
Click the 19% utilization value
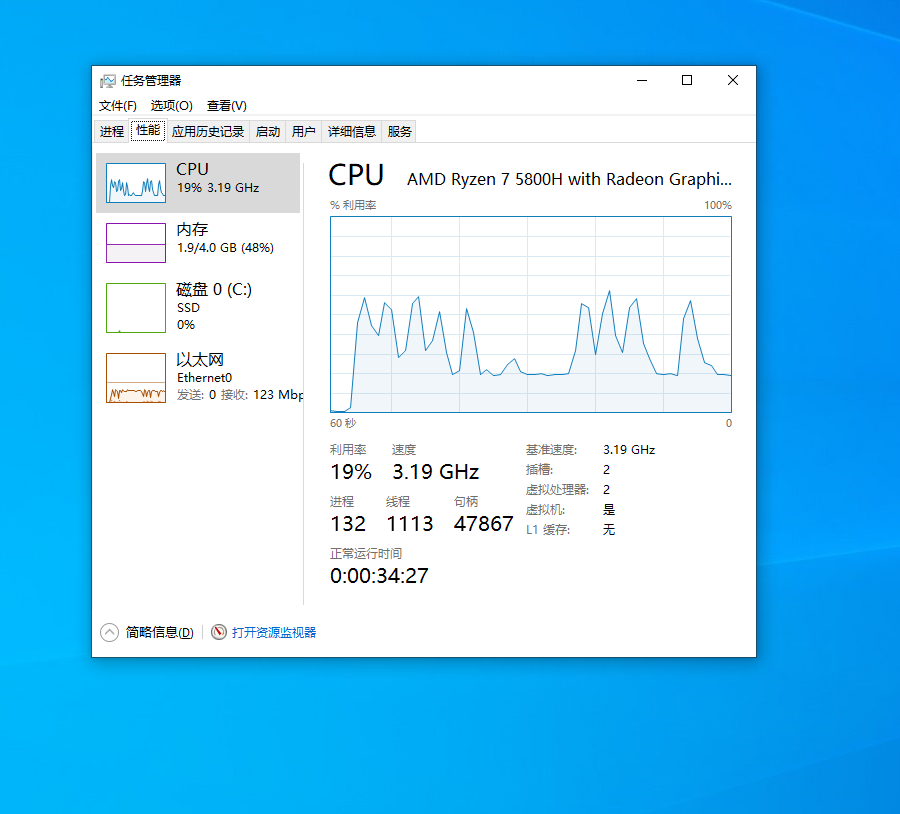point(351,472)
